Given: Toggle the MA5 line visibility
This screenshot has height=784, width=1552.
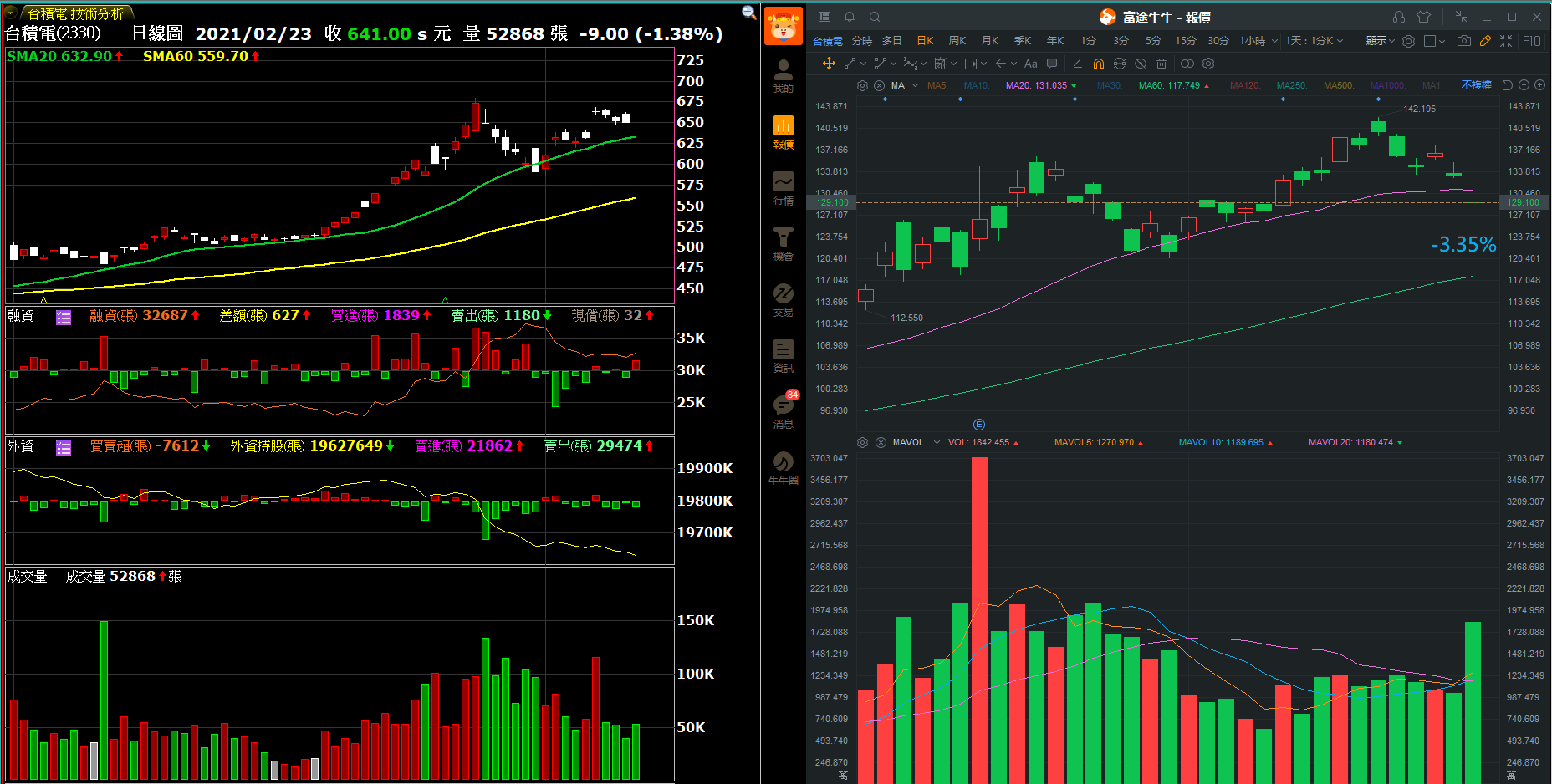Looking at the screenshot, I should point(937,85).
